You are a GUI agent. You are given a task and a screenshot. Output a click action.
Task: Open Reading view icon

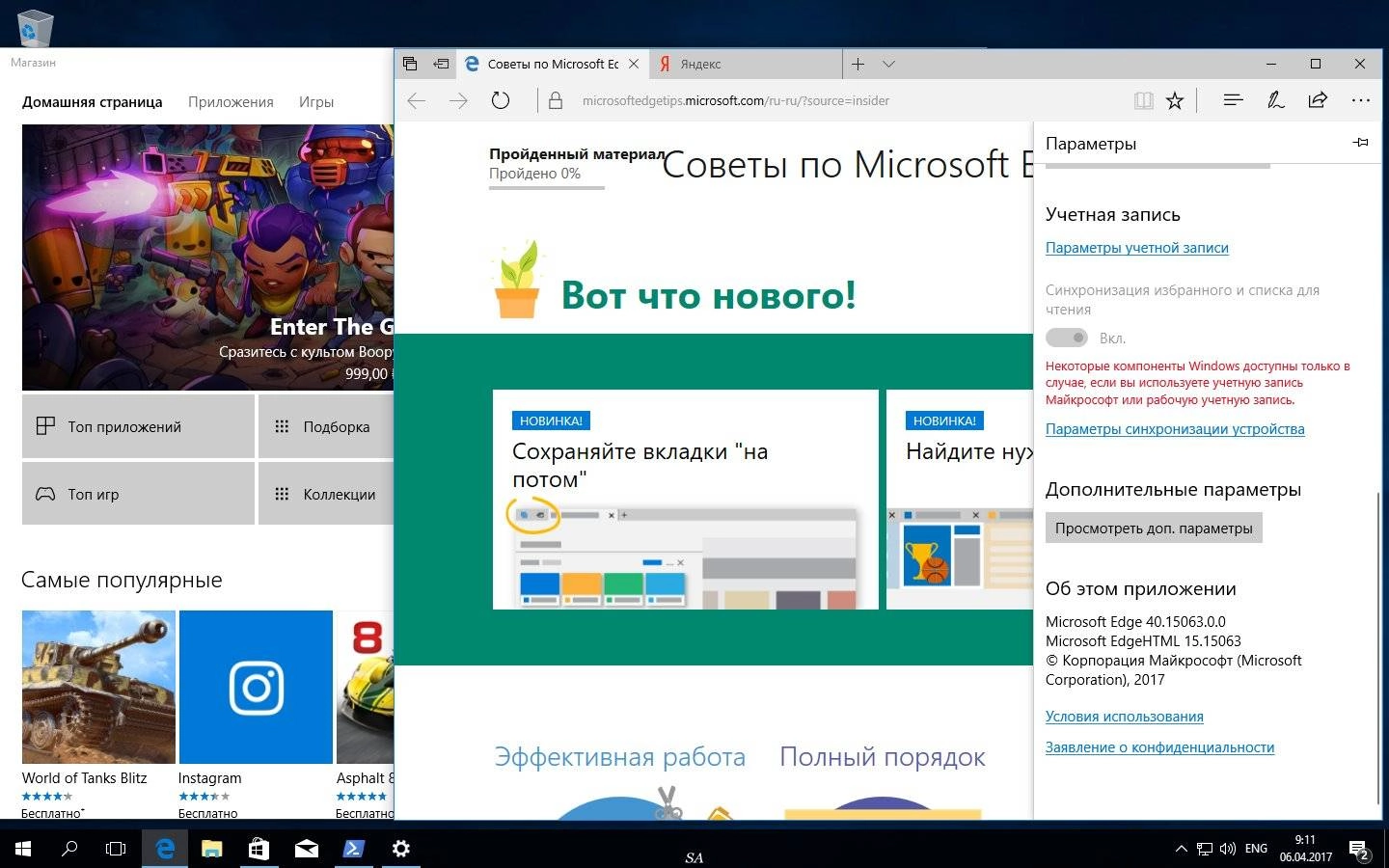click(x=1143, y=100)
